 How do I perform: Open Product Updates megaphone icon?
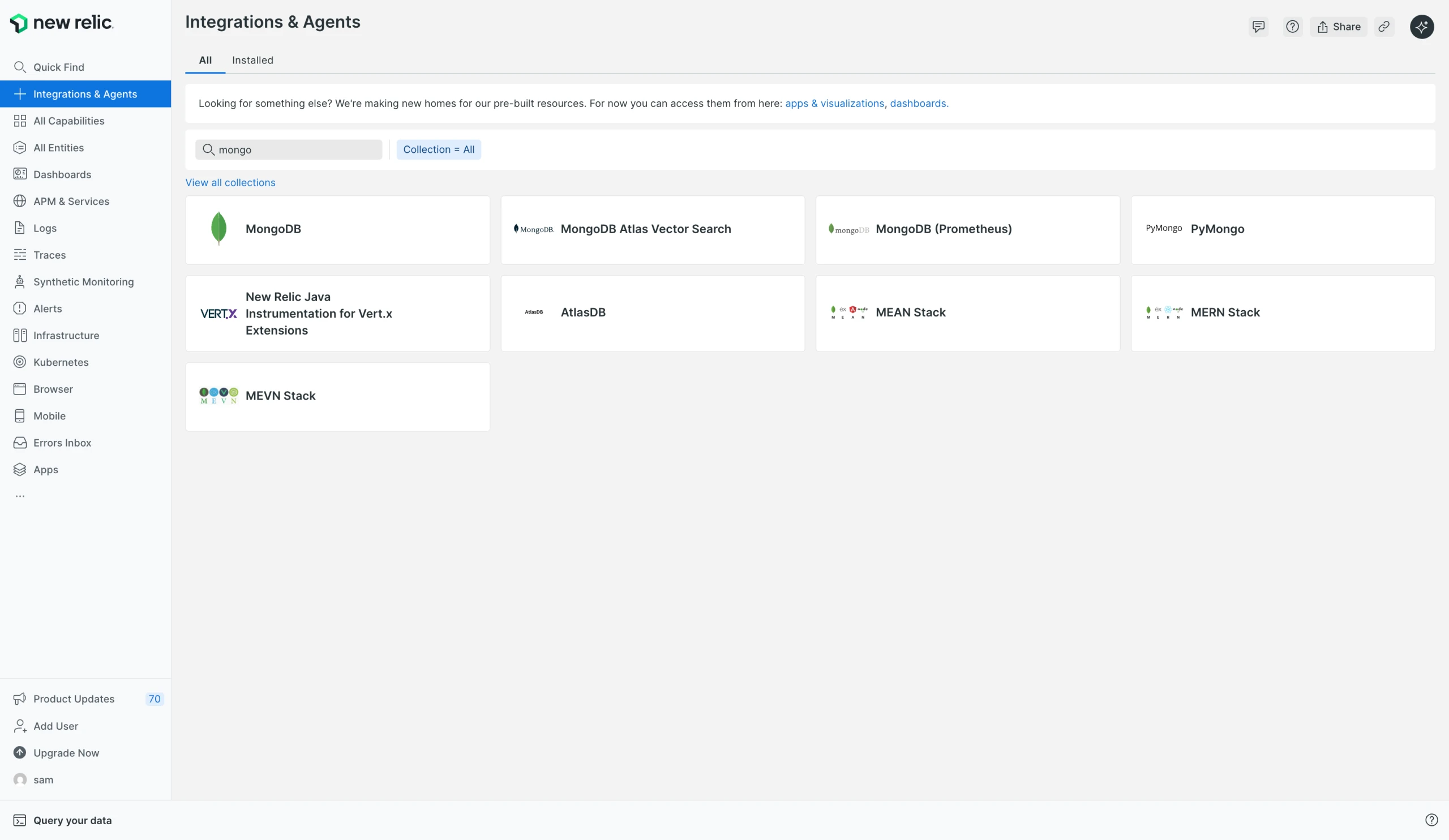20,698
